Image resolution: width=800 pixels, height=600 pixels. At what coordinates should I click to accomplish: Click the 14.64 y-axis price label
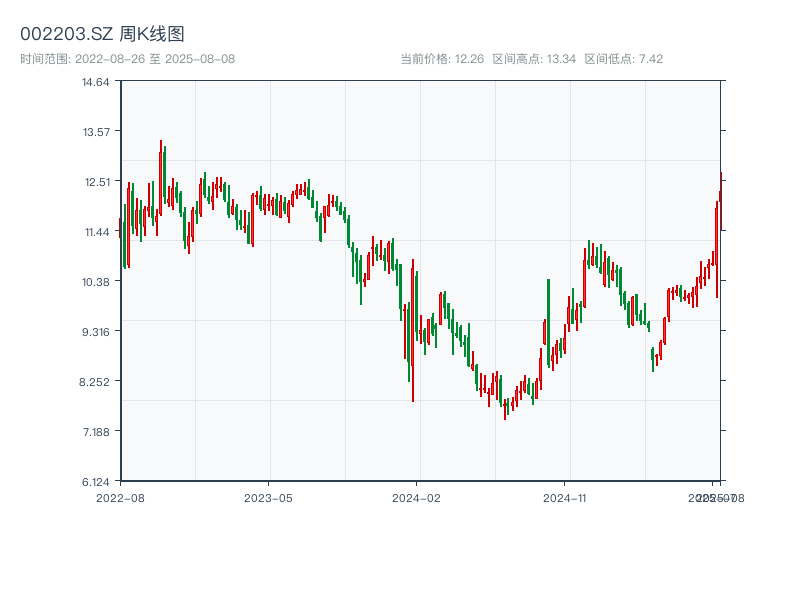96,82
